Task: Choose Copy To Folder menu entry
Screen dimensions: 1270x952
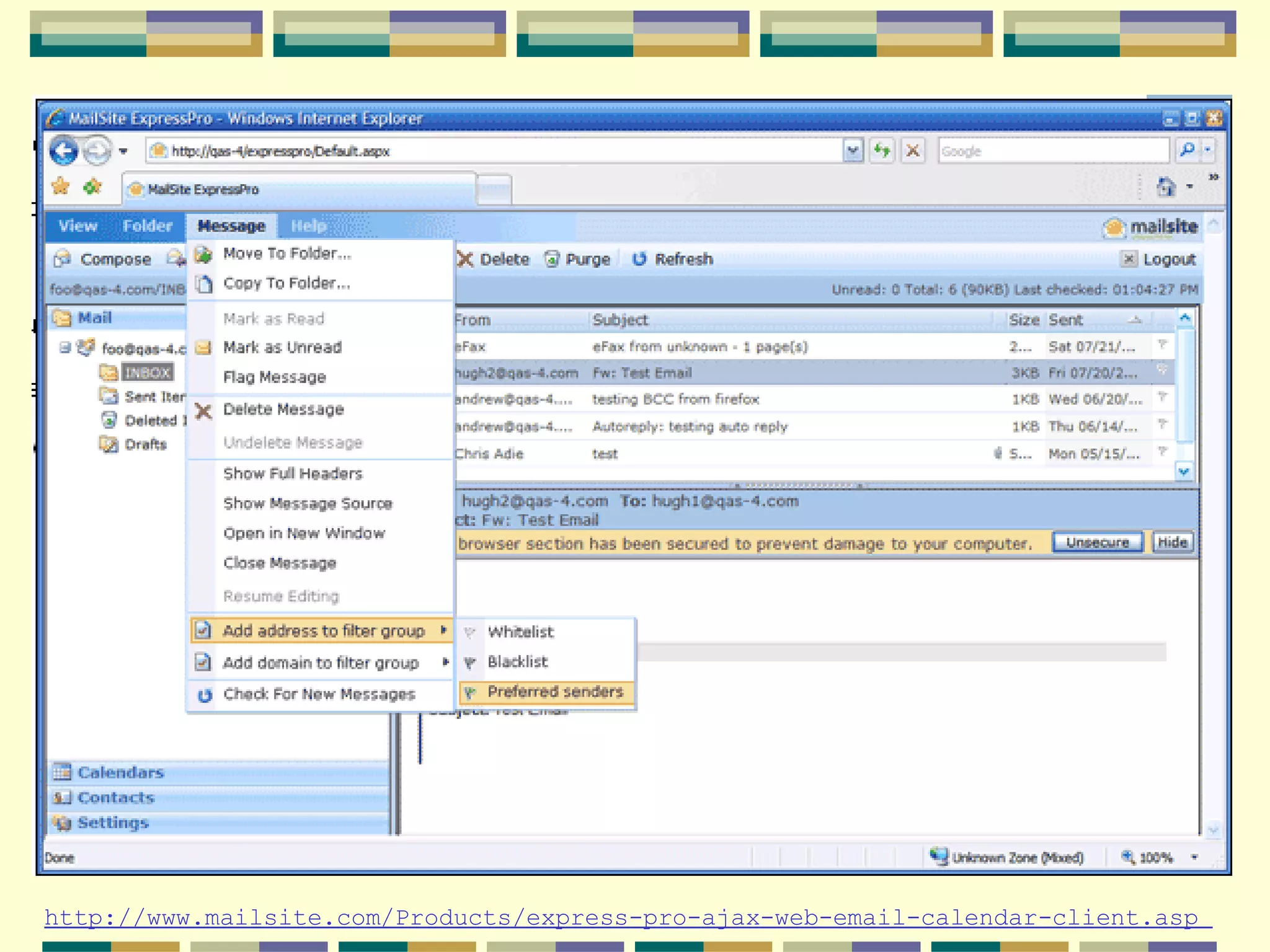Action: 320,283
